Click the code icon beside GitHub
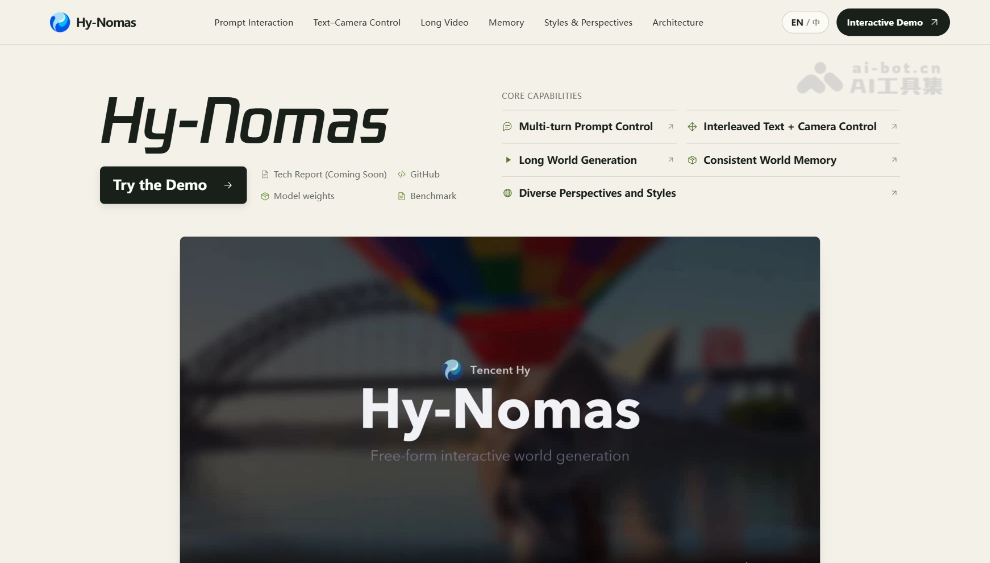The image size is (990, 563). click(402, 174)
